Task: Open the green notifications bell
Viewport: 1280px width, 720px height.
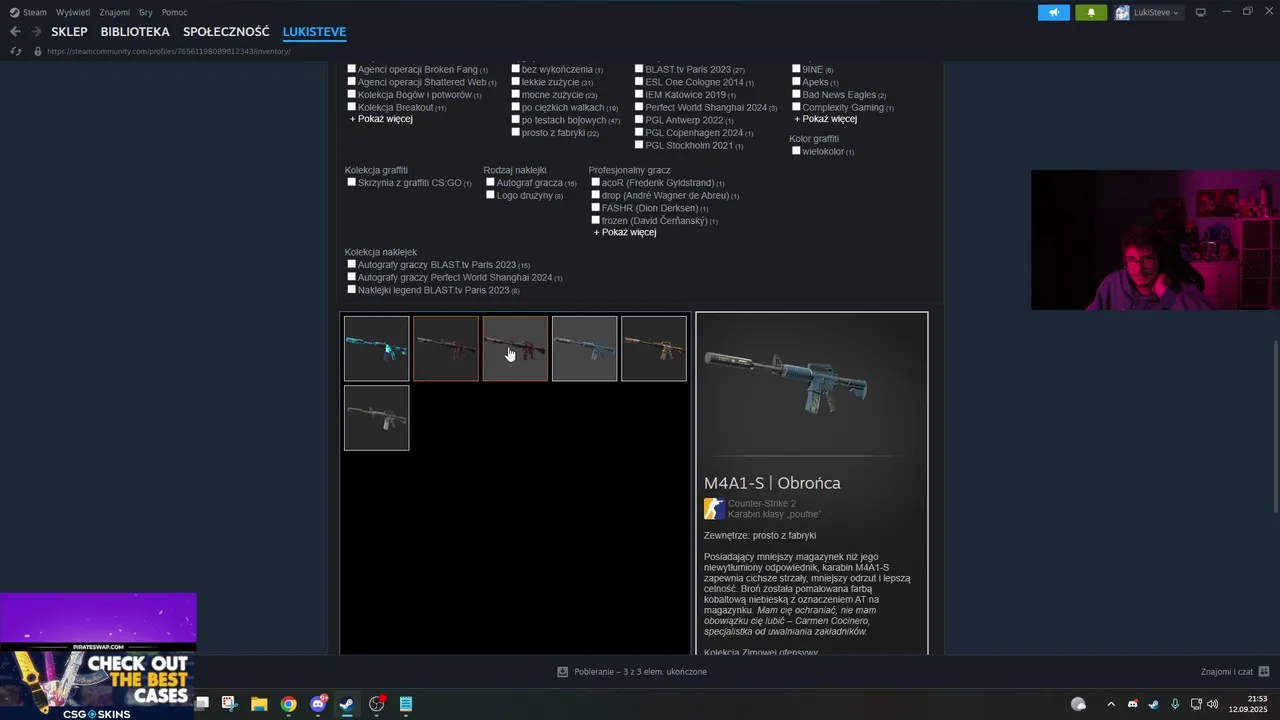Action: click(1091, 12)
